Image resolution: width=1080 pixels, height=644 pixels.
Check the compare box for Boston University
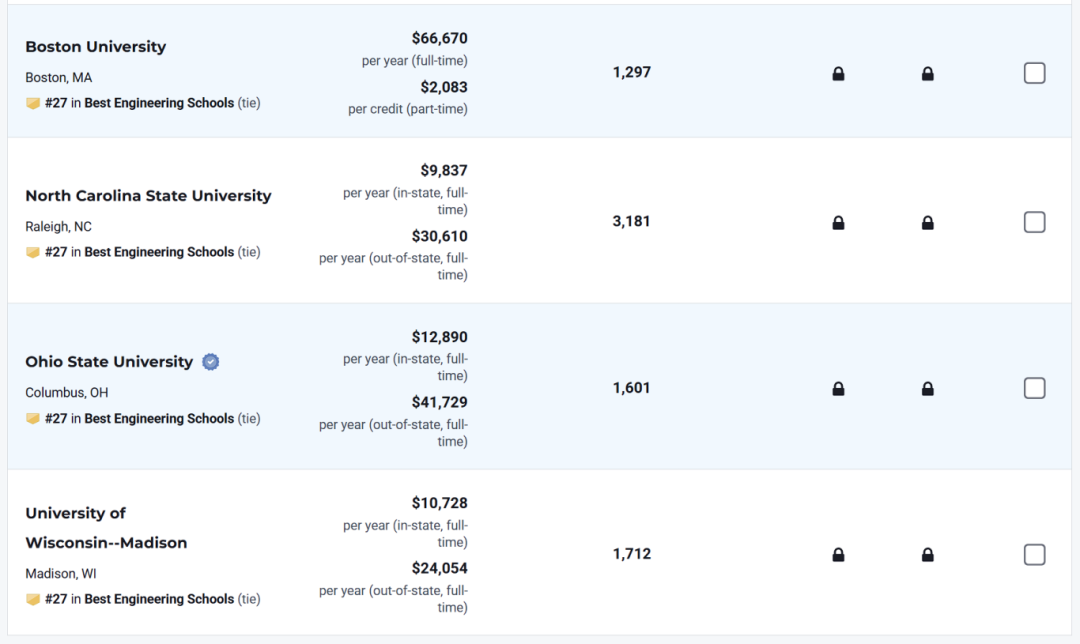coord(1034,73)
